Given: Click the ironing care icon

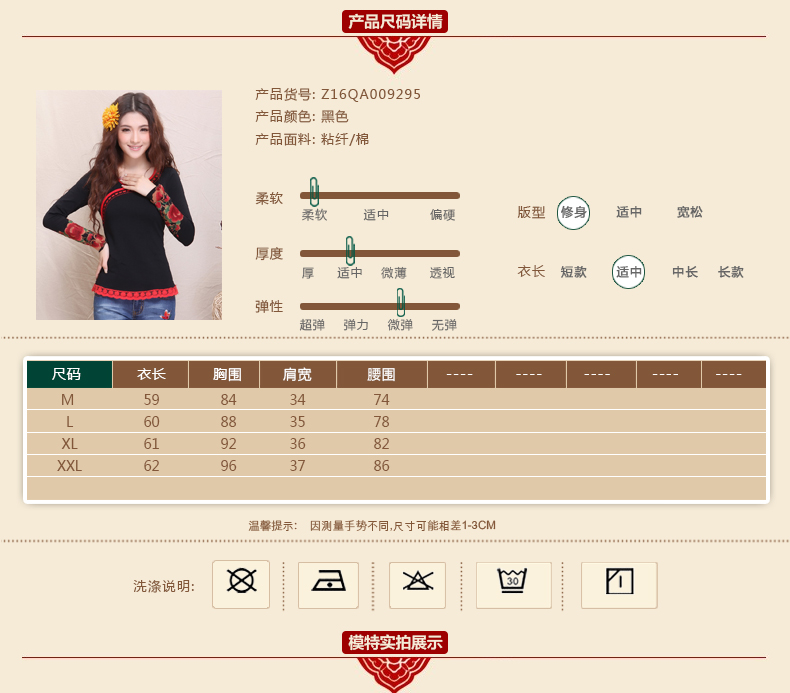Looking at the screenshot, I should (x=329, y=584).
